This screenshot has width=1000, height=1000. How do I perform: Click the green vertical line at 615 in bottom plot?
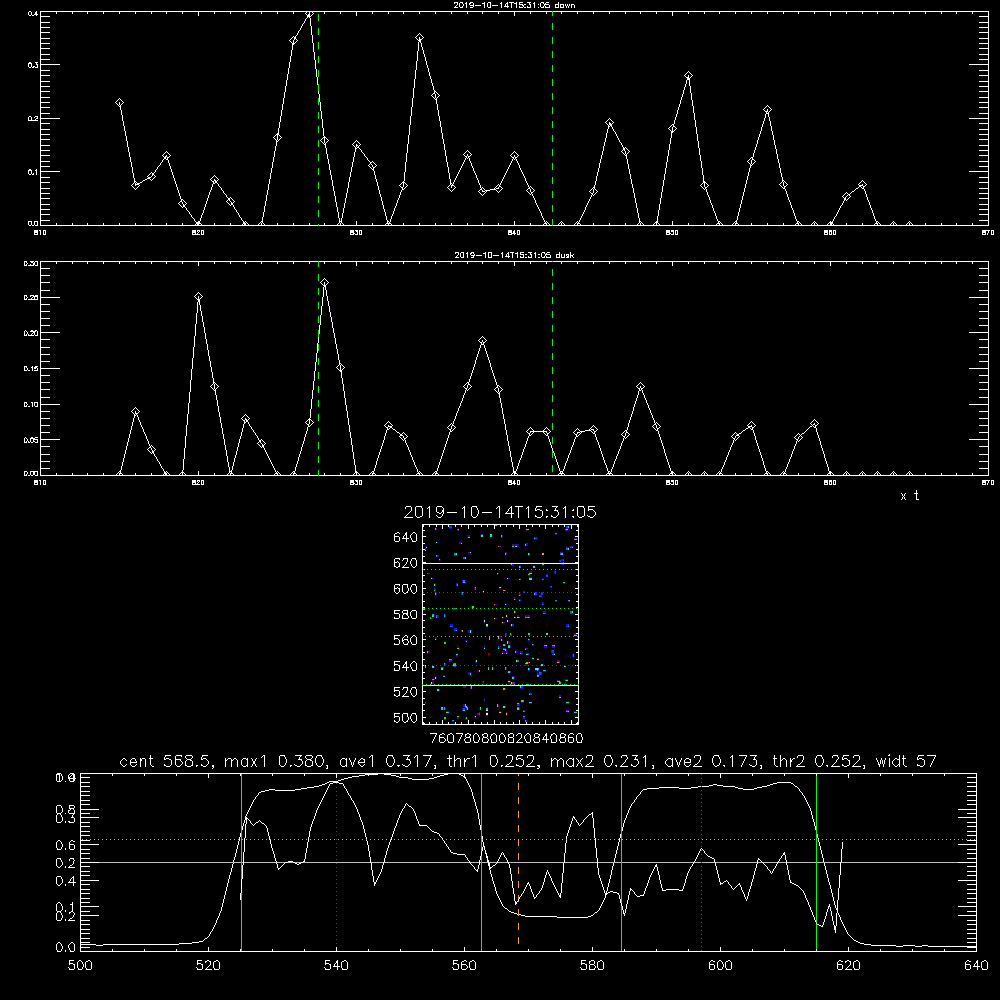pyautogui.click(x=816, y=862)
